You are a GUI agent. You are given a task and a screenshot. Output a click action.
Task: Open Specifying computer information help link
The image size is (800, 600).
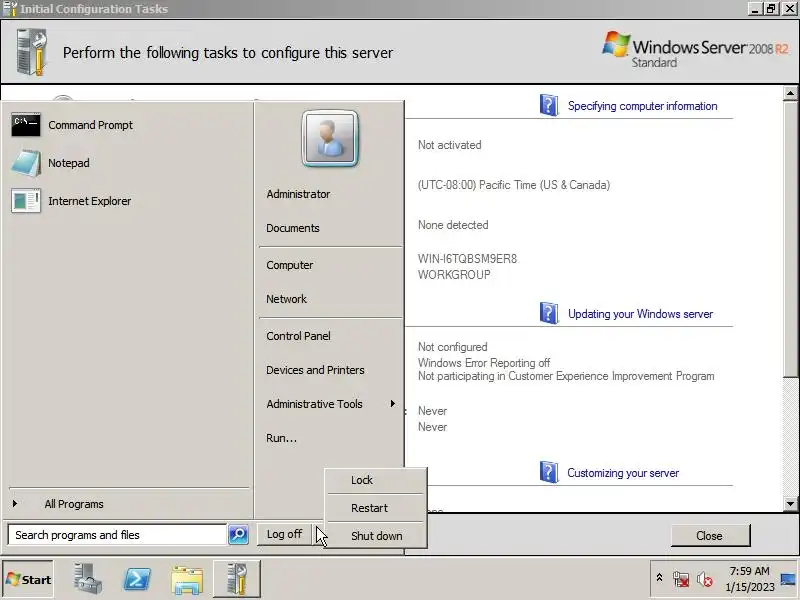pos(642,106)
